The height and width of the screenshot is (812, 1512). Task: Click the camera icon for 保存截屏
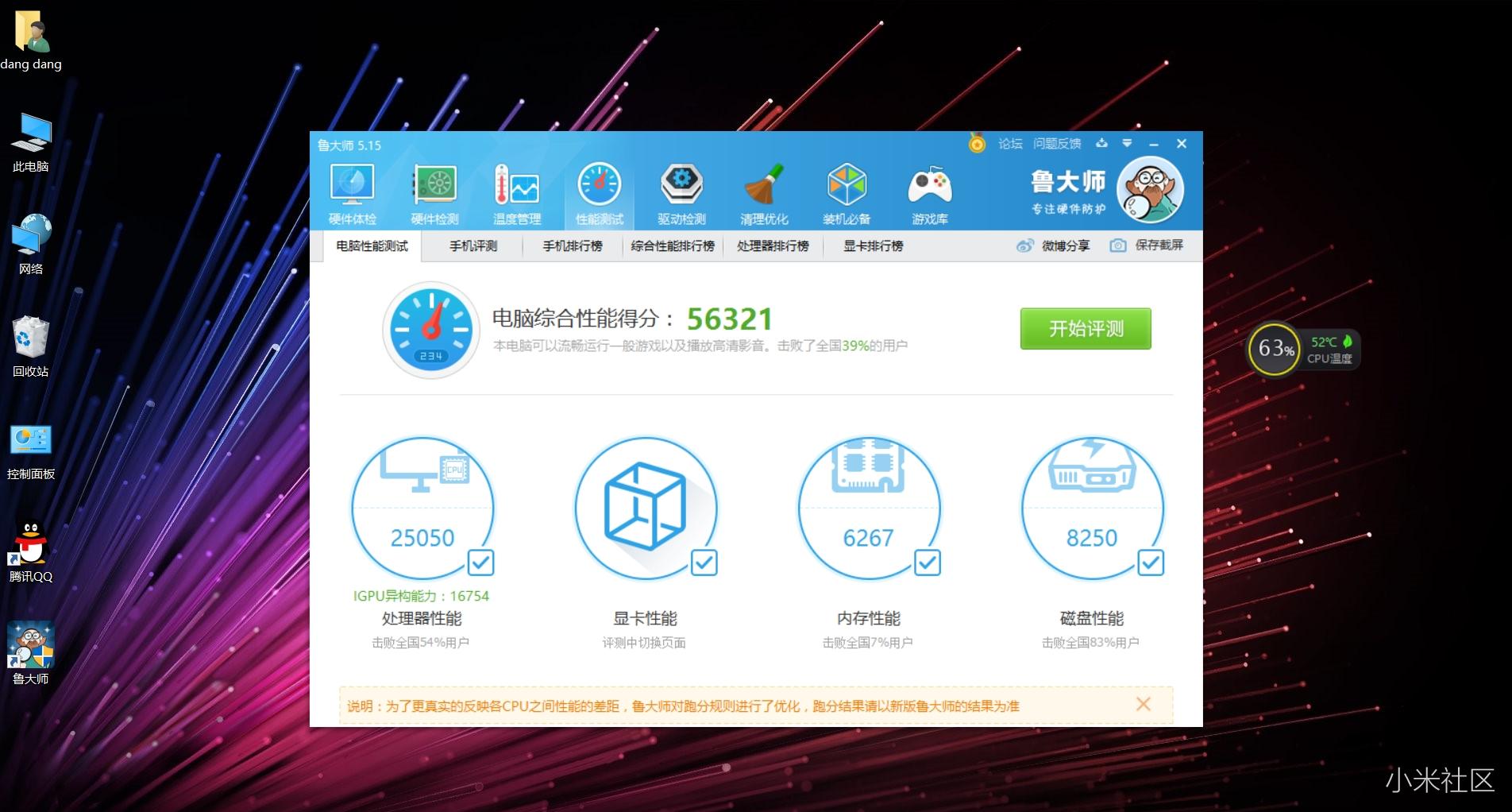[1117, 246]
